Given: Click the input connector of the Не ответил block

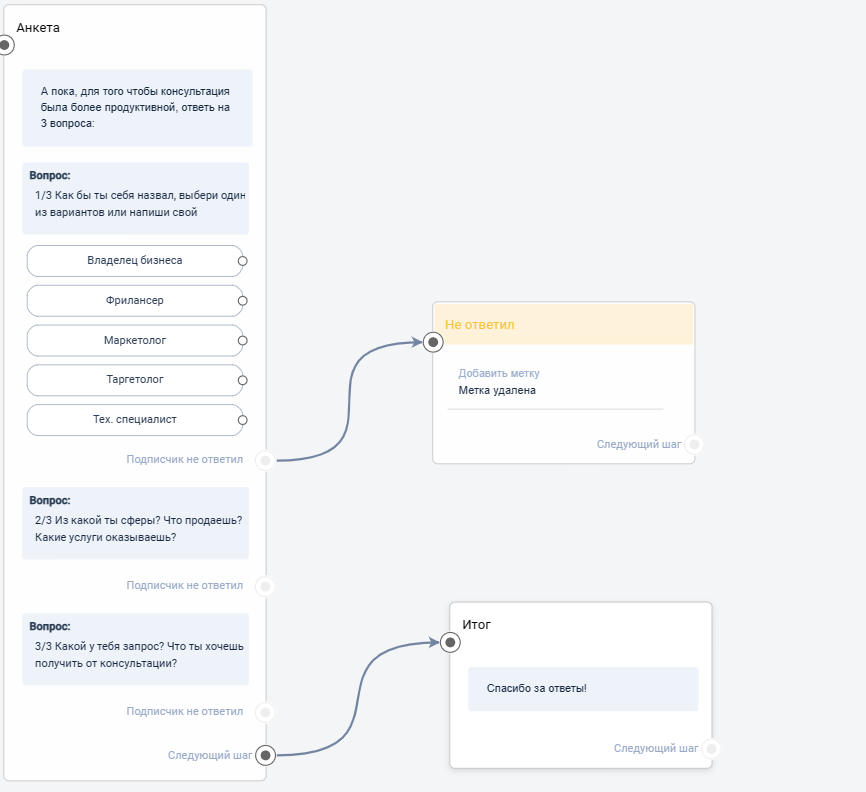Looking at the screenshot, I should 433,343.
